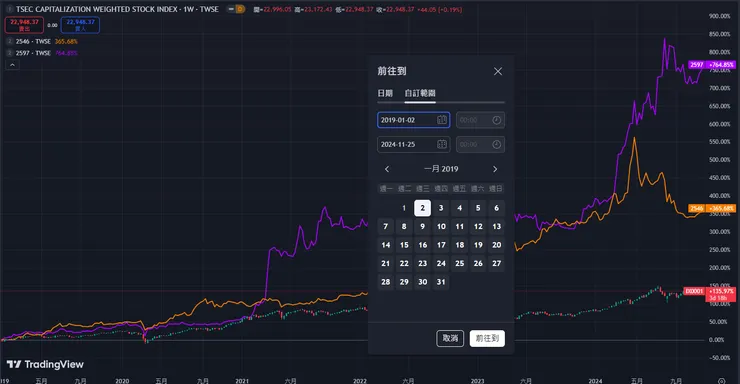The height and width of the screenshot is (384, 740).
Task: Click the red sell price button 22,948.37
Action: (x=24, y=25)
